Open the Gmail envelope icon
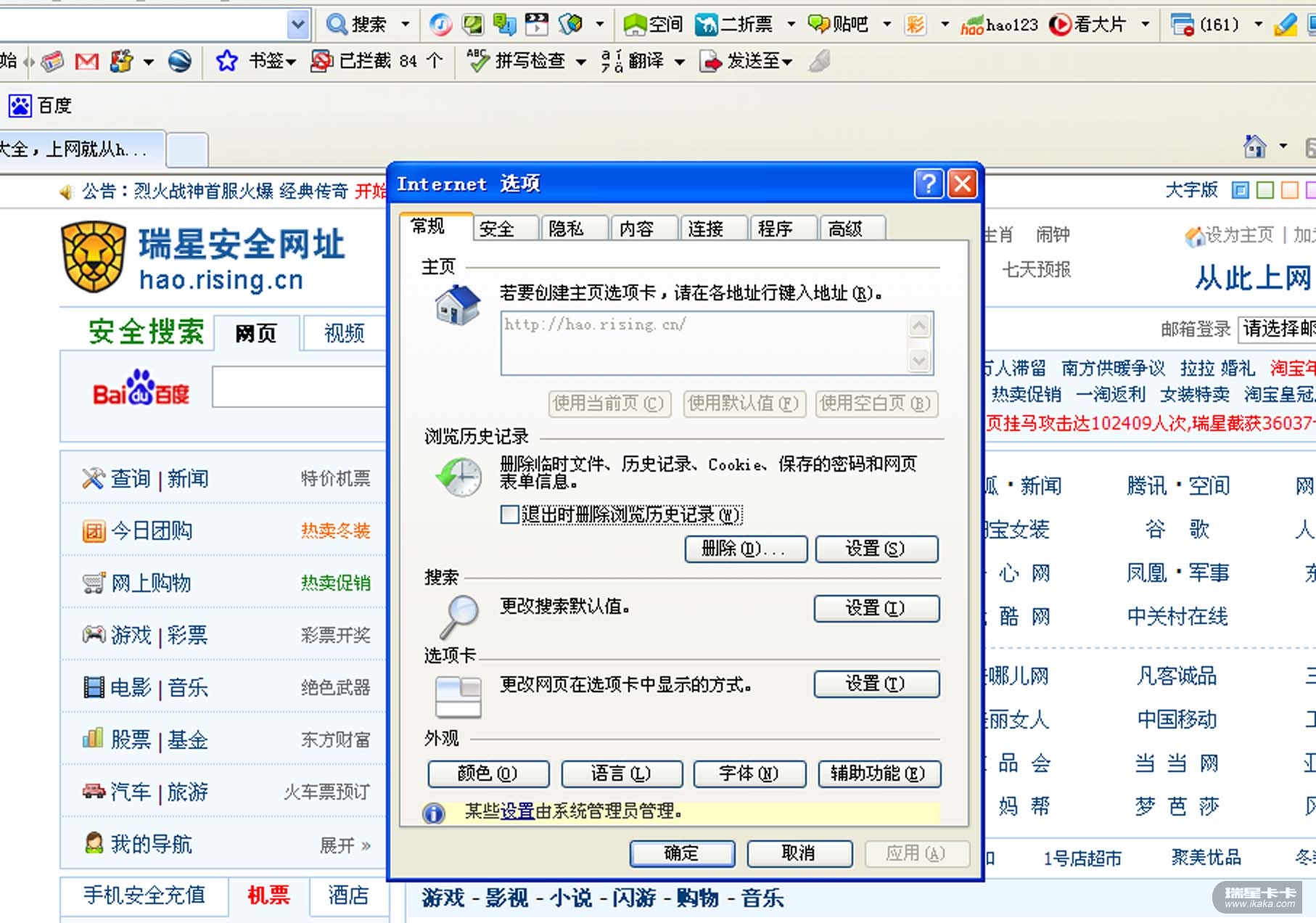1316x923 pixels. point(87,62)
